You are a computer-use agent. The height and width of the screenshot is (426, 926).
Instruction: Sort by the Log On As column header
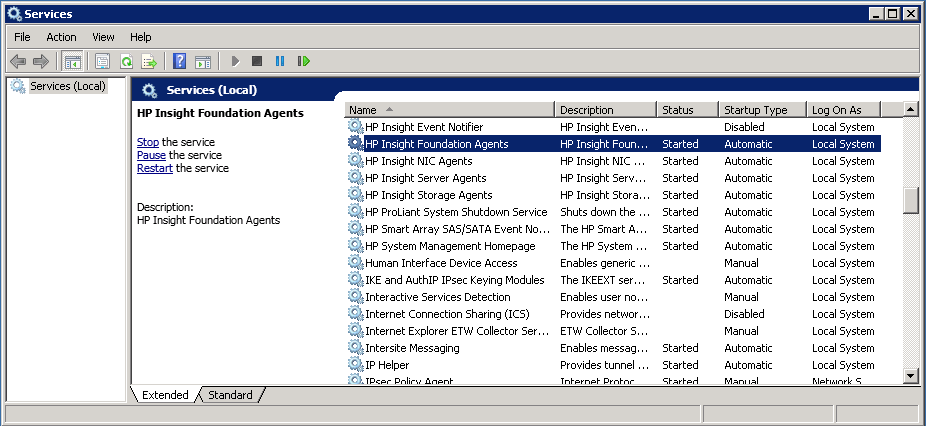(843, 110)
